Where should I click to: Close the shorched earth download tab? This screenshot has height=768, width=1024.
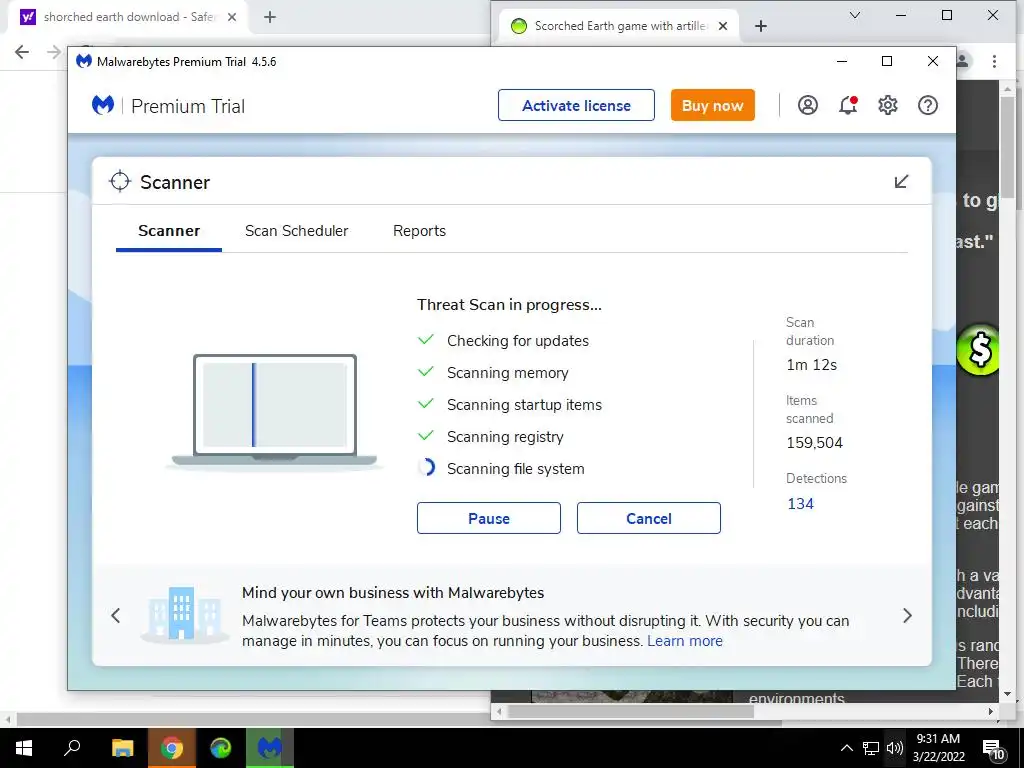point(232,17)
